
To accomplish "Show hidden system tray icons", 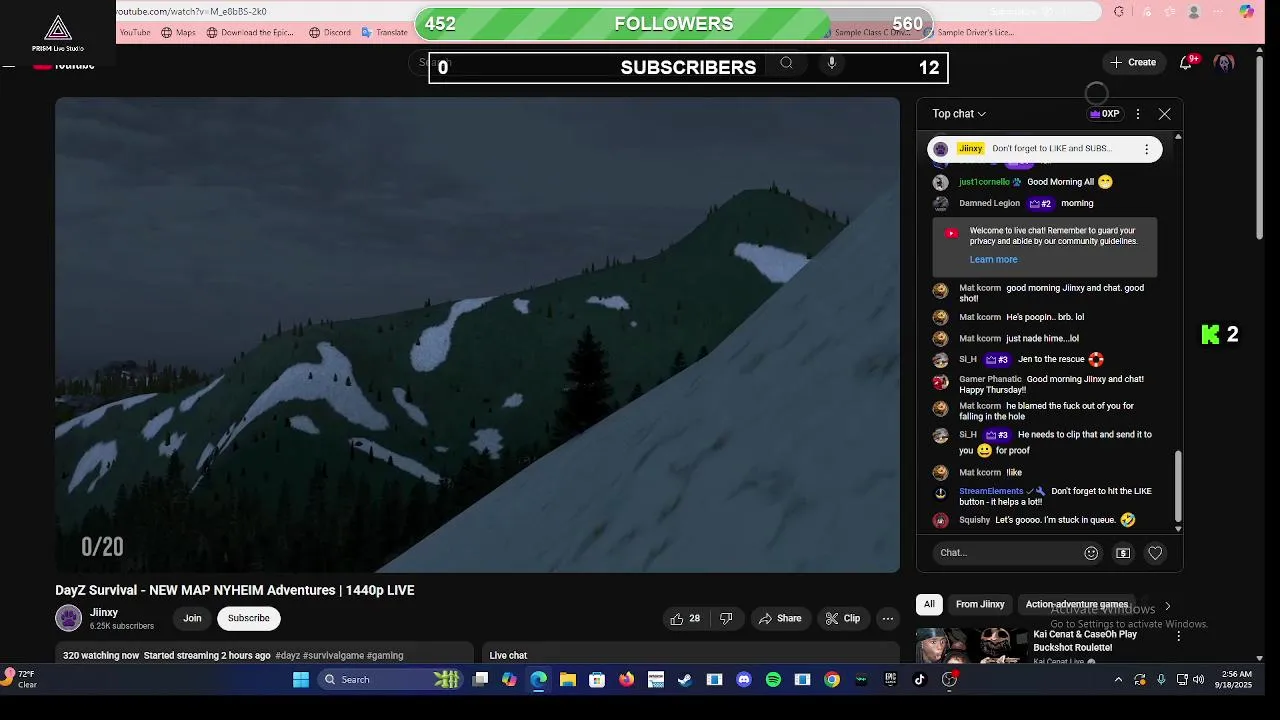I will [x=1118, y=680].
